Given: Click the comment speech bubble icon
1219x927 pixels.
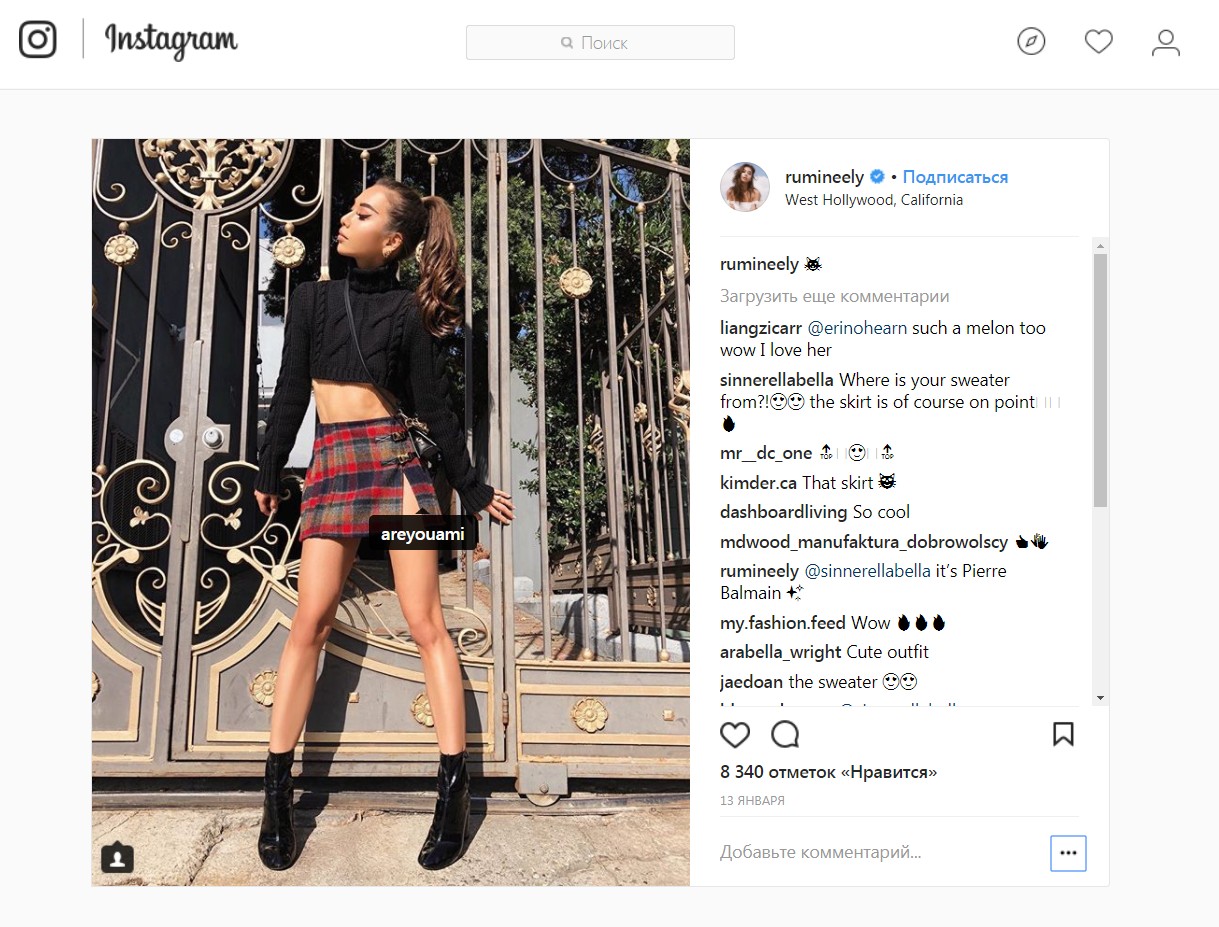Looking at the screenshot, I should pos(786,735).
